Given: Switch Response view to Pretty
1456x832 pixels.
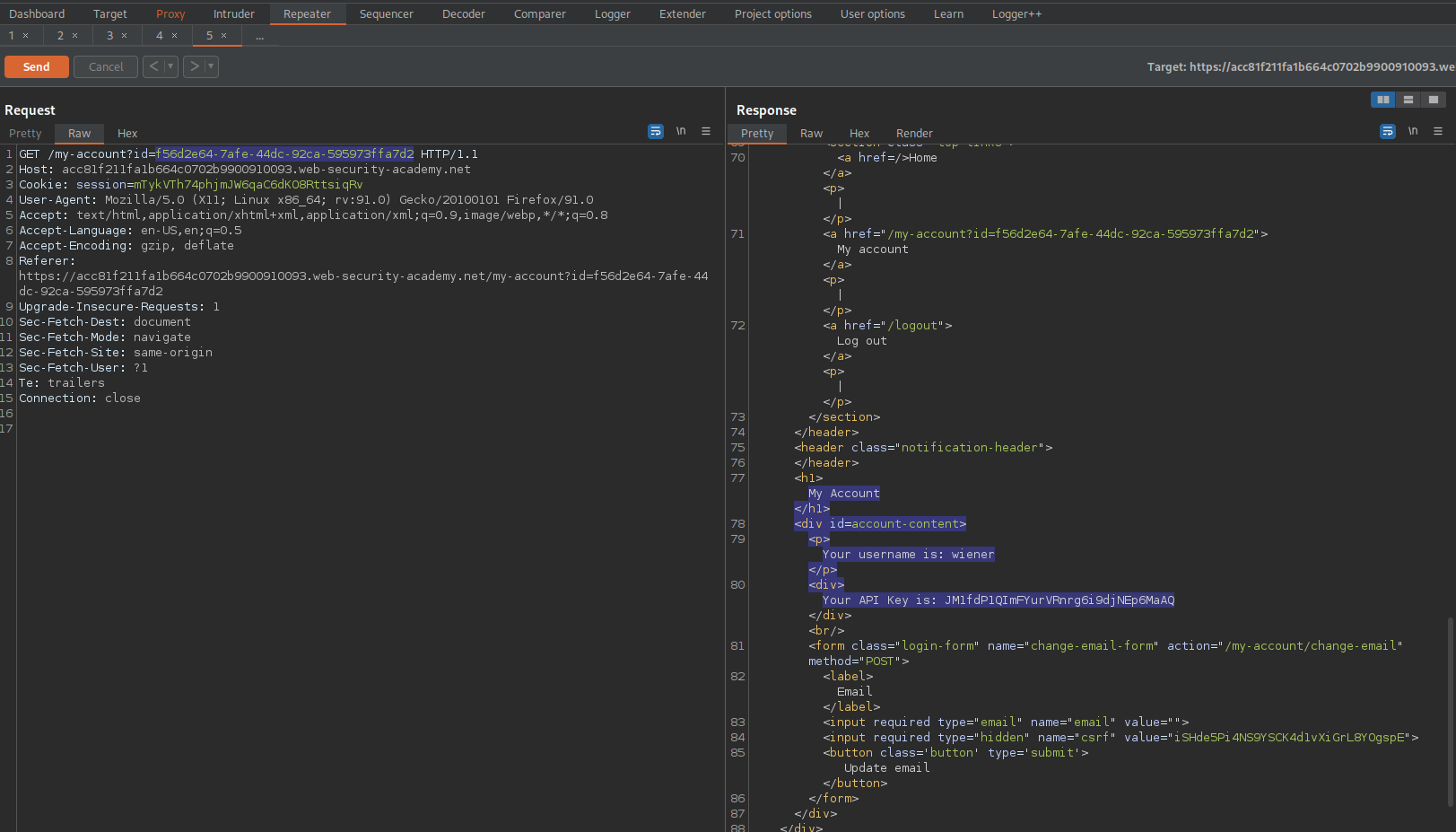Looking at the screenshot, I should (x=757, y=133).
